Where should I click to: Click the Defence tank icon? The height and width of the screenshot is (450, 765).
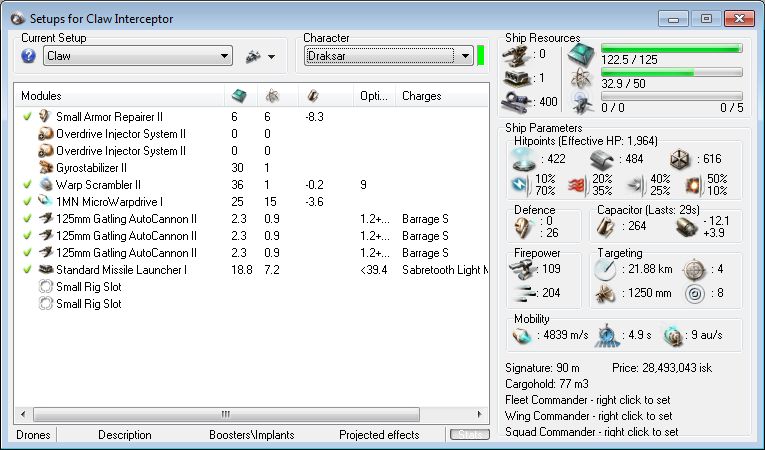[523, 227]
